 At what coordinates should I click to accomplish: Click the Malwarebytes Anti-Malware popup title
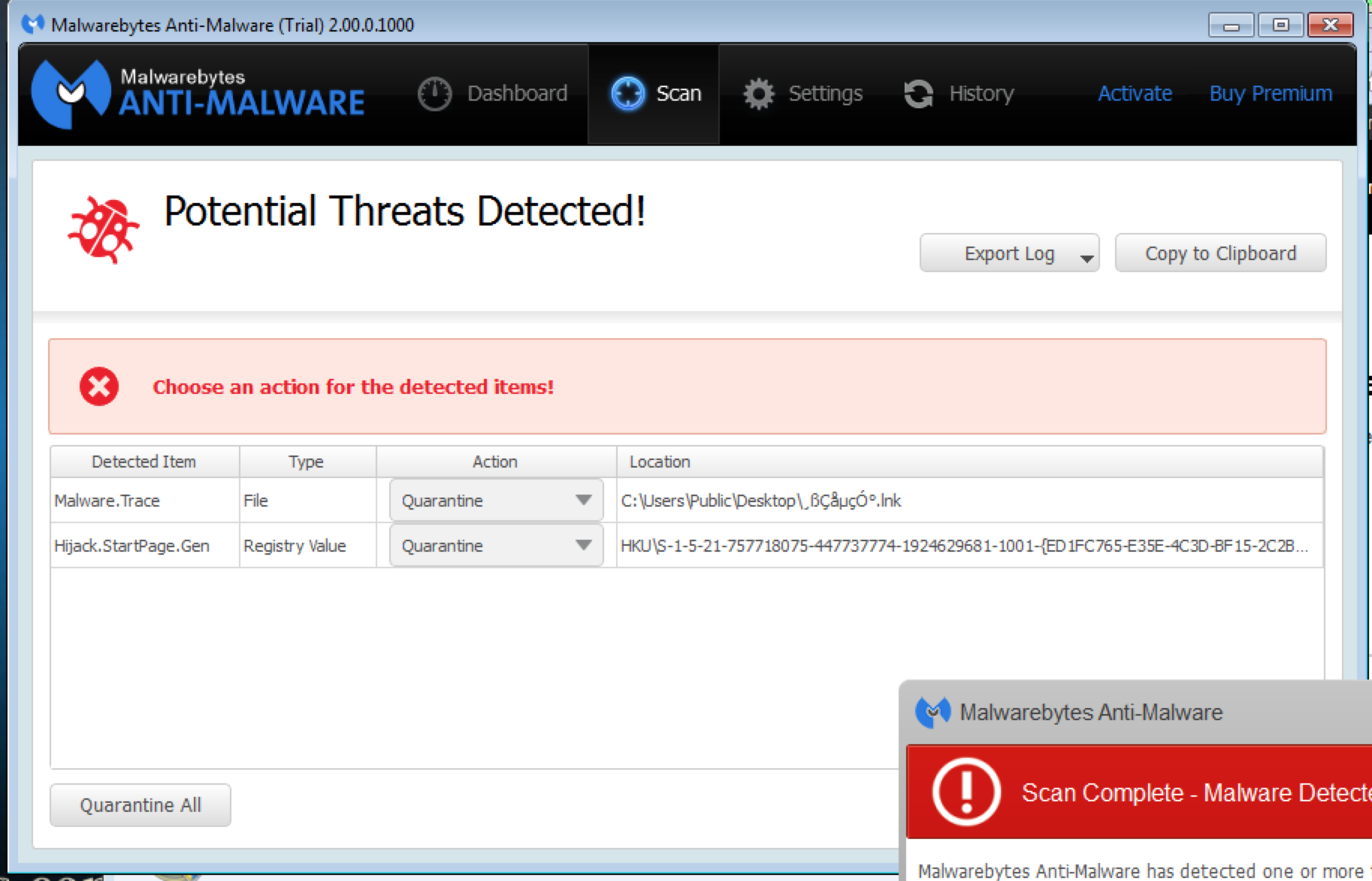[1091, 712]
